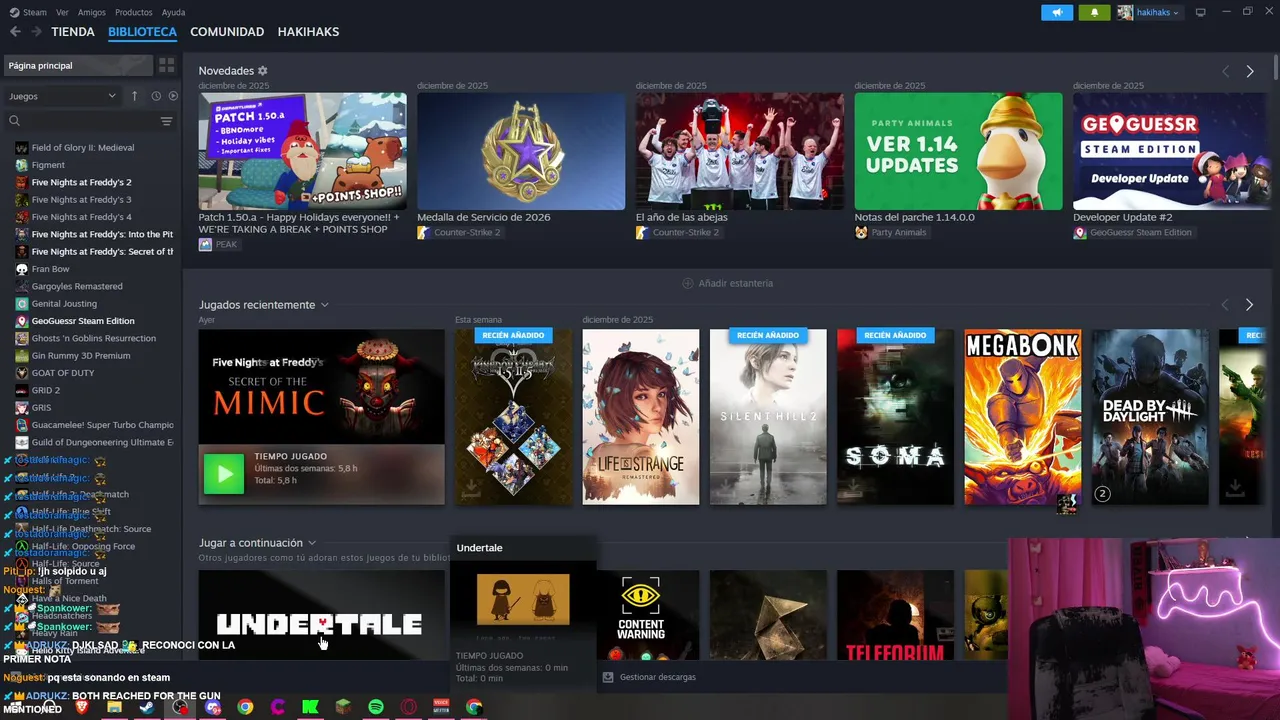This screenshot has height=720, width=1280.
Task: Open the Steam menu
Action: [x=28, y=12]
